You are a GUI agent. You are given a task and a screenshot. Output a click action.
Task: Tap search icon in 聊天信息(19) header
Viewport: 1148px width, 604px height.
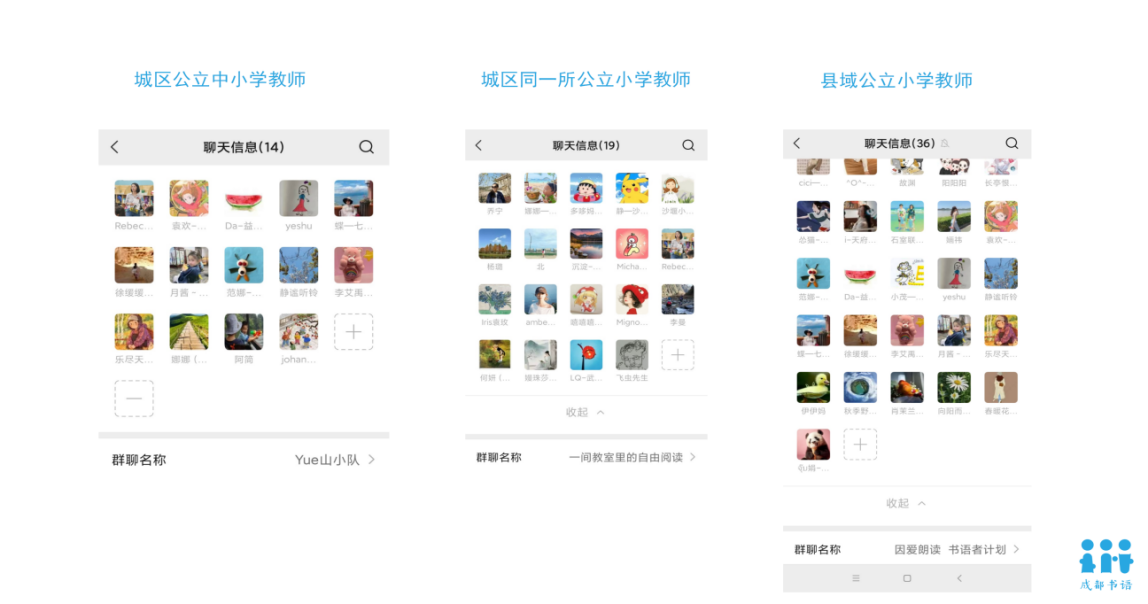pos(688,145)
